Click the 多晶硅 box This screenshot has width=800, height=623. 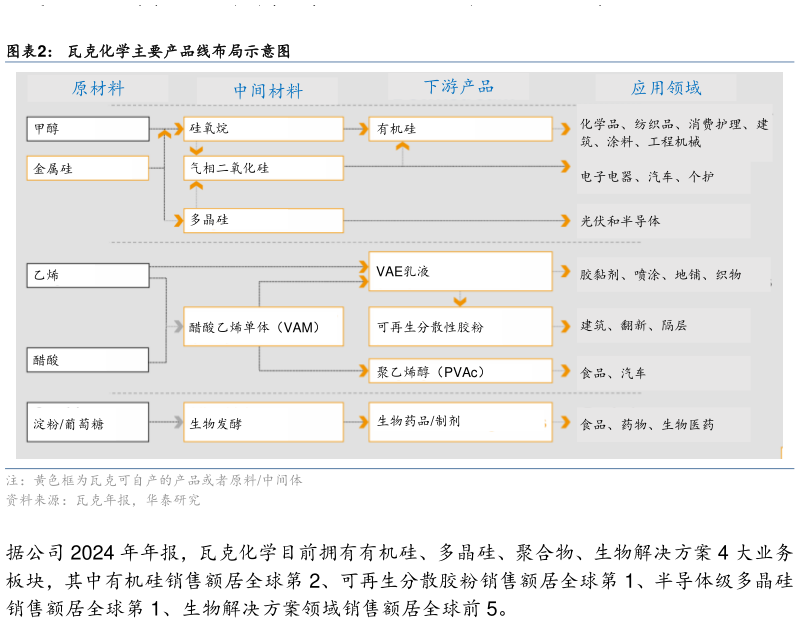tap(263, 220)
